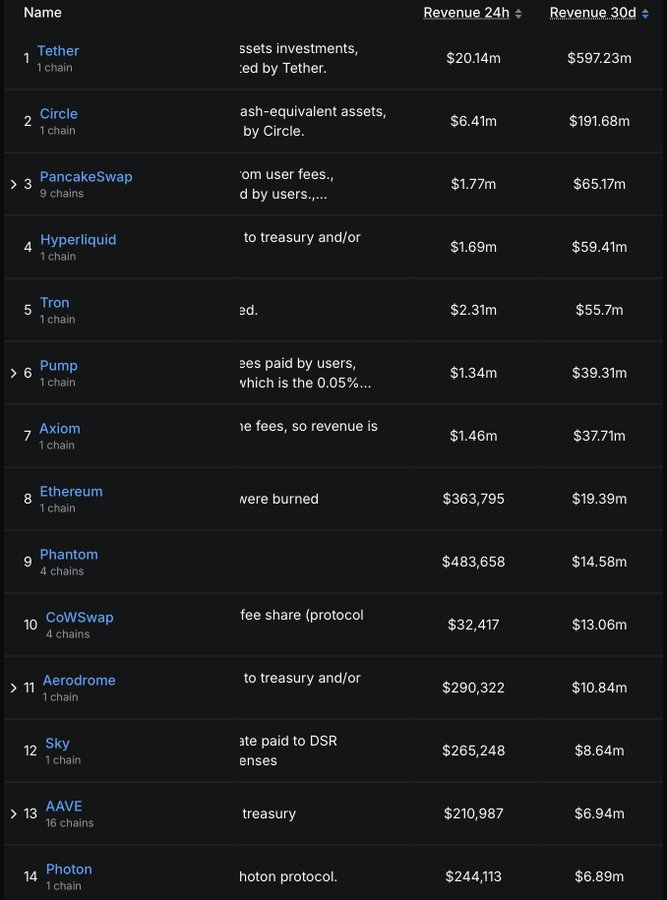Screen dimensions: 667x900
Task: Click the Name column header
Action: 42,13
